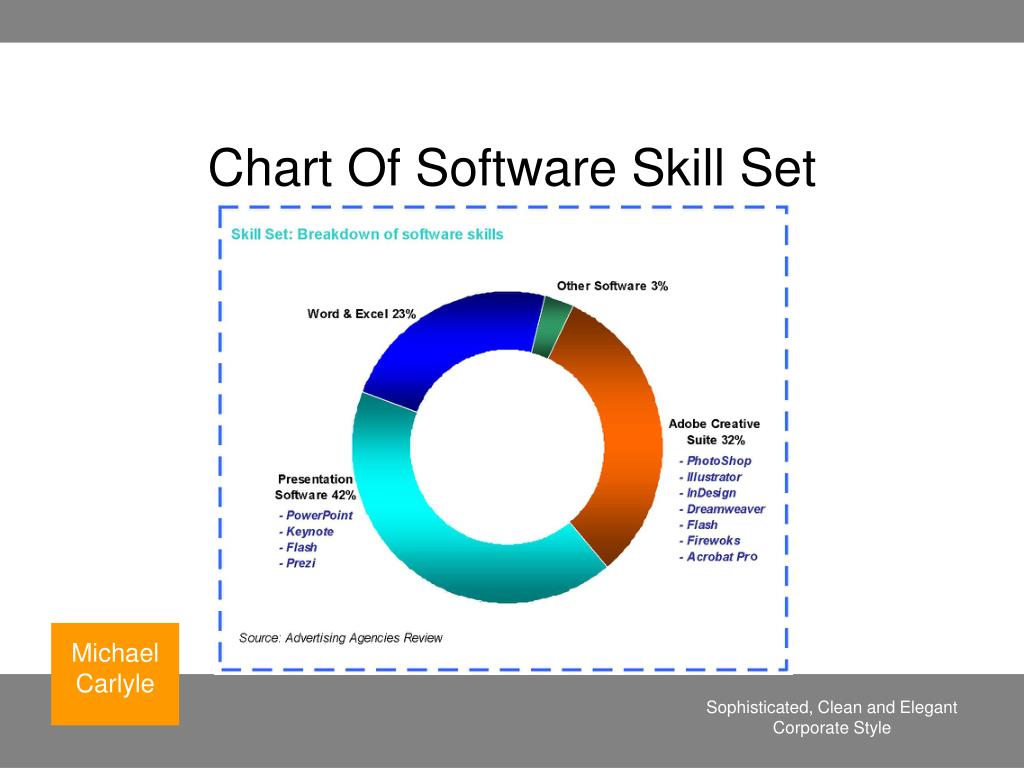Click the orange 'Michael Carlyle' name box
1024x768 pixels.
point(115,674)
